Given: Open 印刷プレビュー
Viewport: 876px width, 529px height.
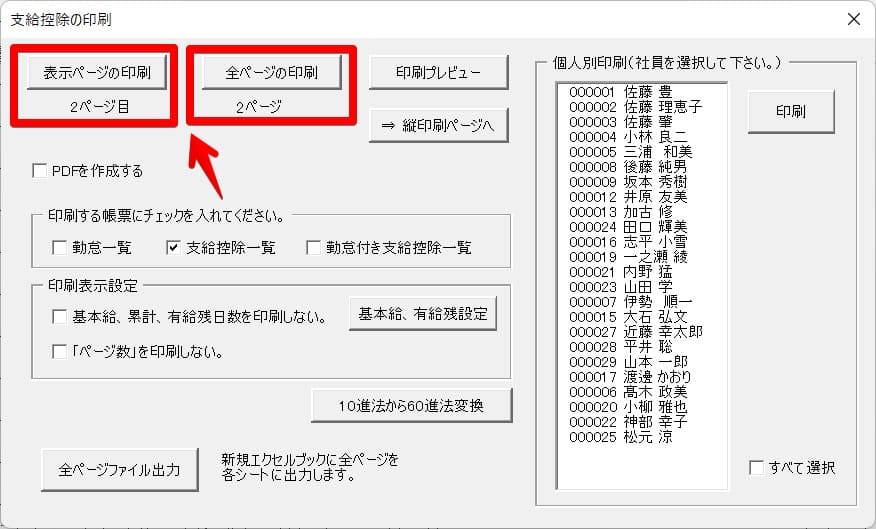Looking at the screenshot, I should [x=439, y=72].
